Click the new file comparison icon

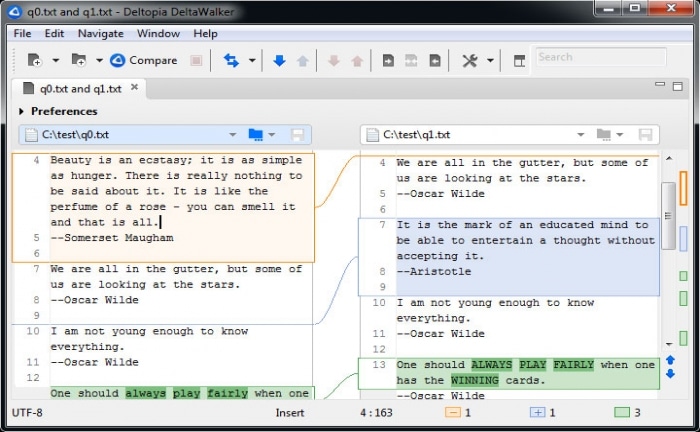(x=34, y=60)
